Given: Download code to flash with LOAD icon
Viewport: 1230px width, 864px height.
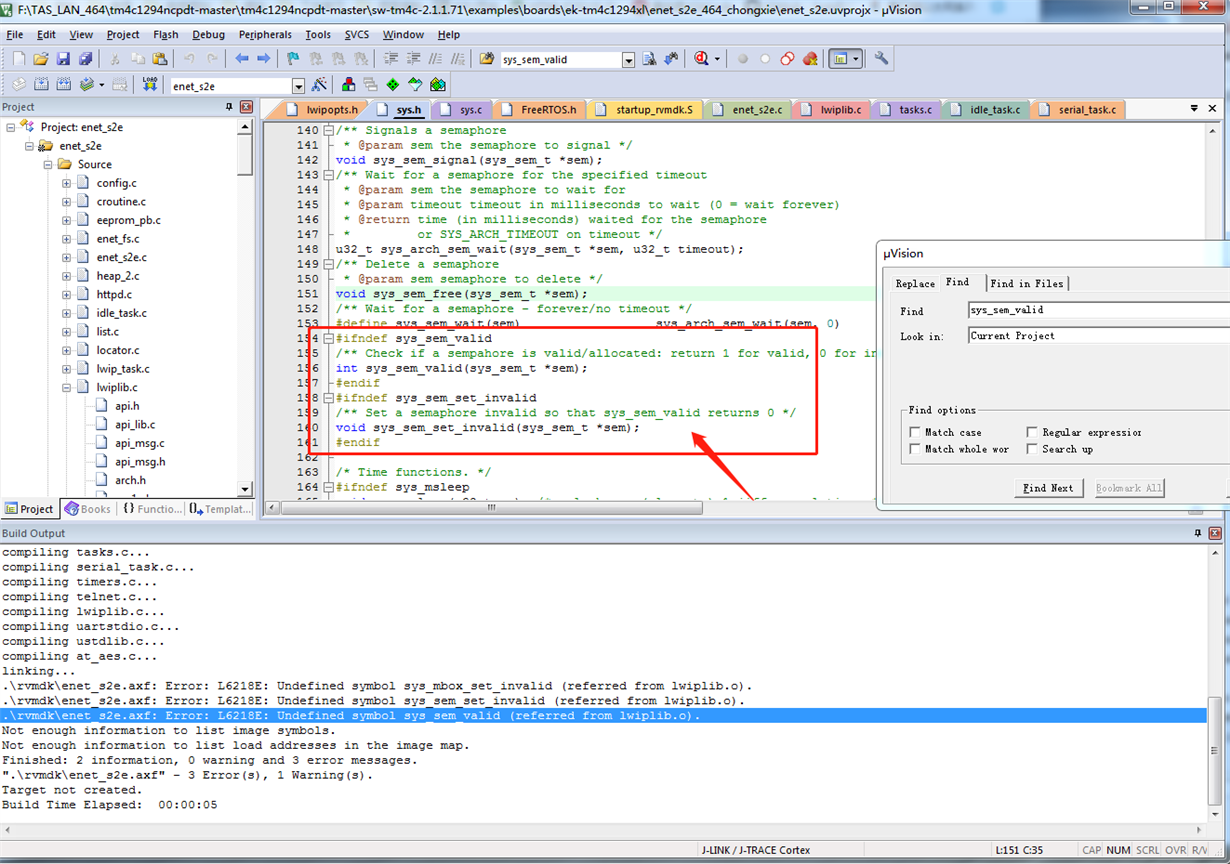Looking at the screenshot, I should click(x=150, y=85).
